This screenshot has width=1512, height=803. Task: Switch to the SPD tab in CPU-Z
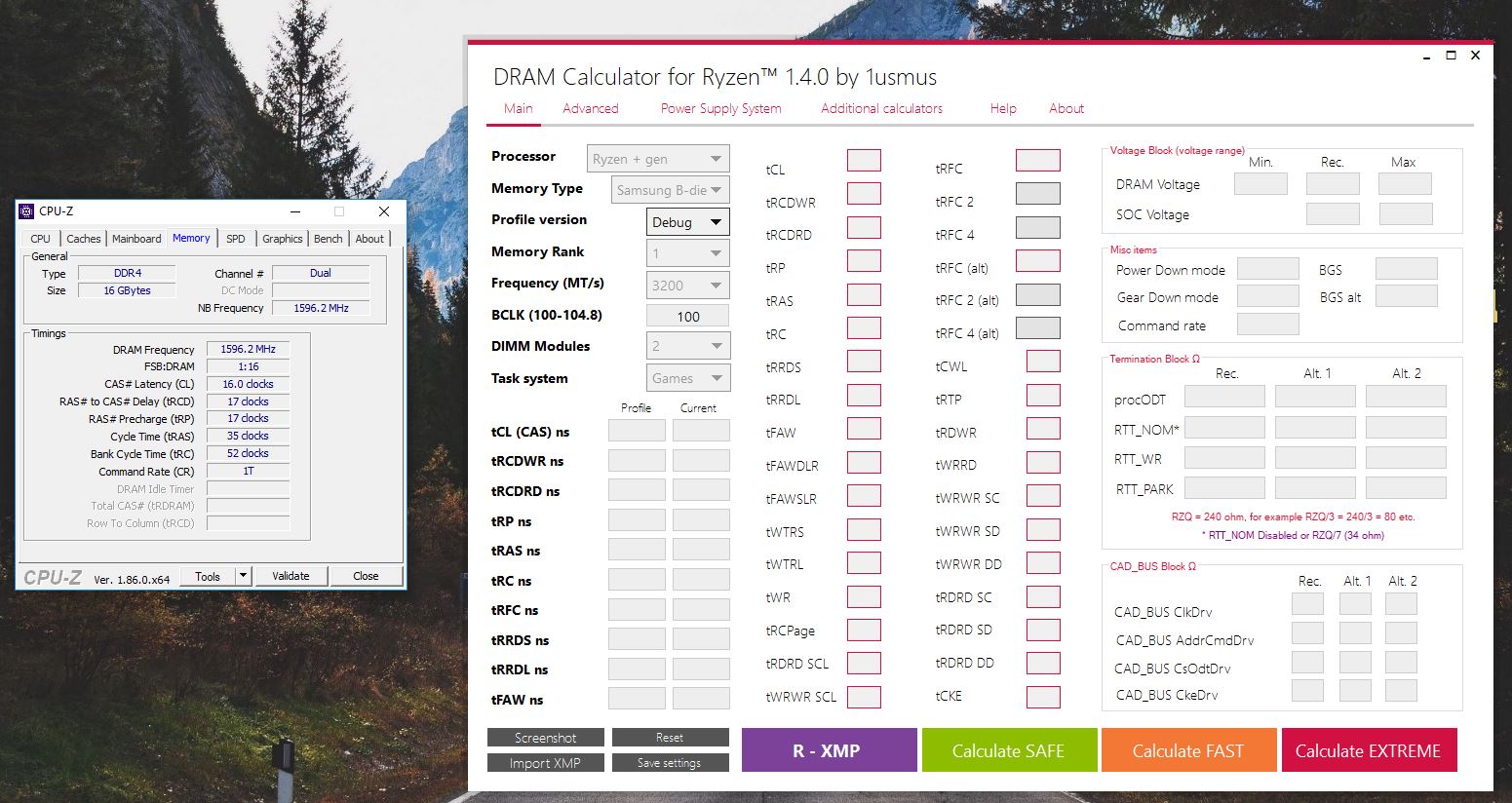pos(236,239)
